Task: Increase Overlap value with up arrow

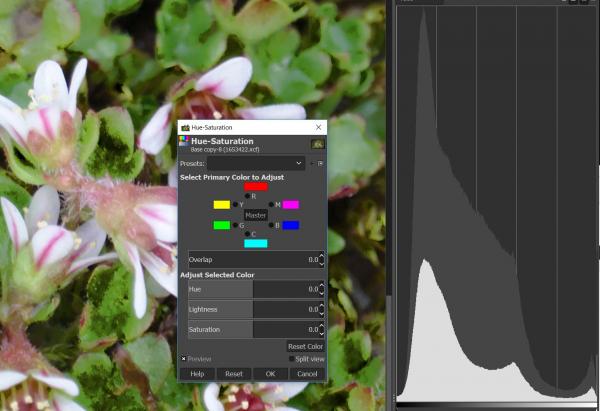Action: point(321,256)
